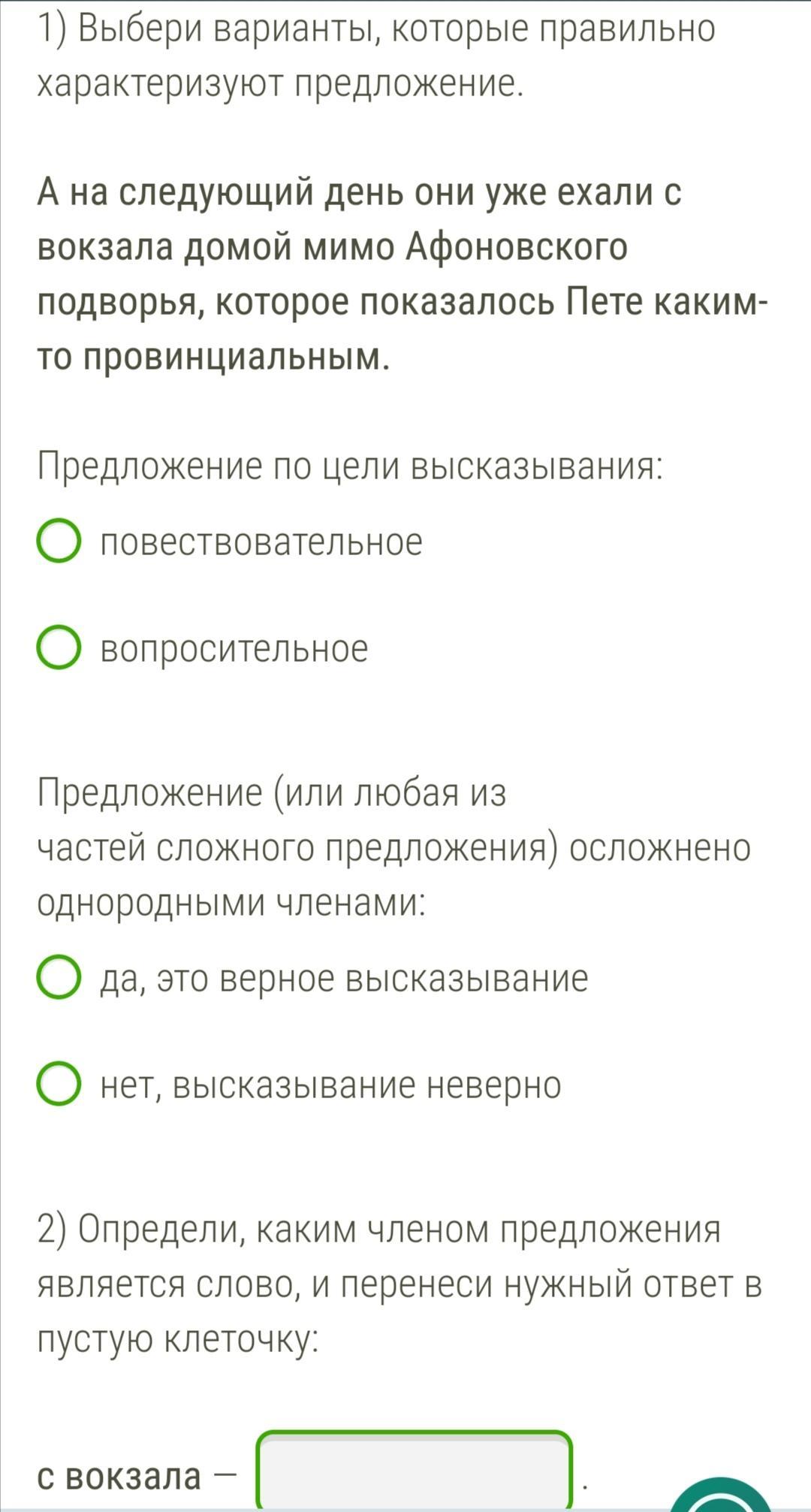Choose да, это верное высказывание radio
Viewport: 811px width, 1512px height.
59,978
